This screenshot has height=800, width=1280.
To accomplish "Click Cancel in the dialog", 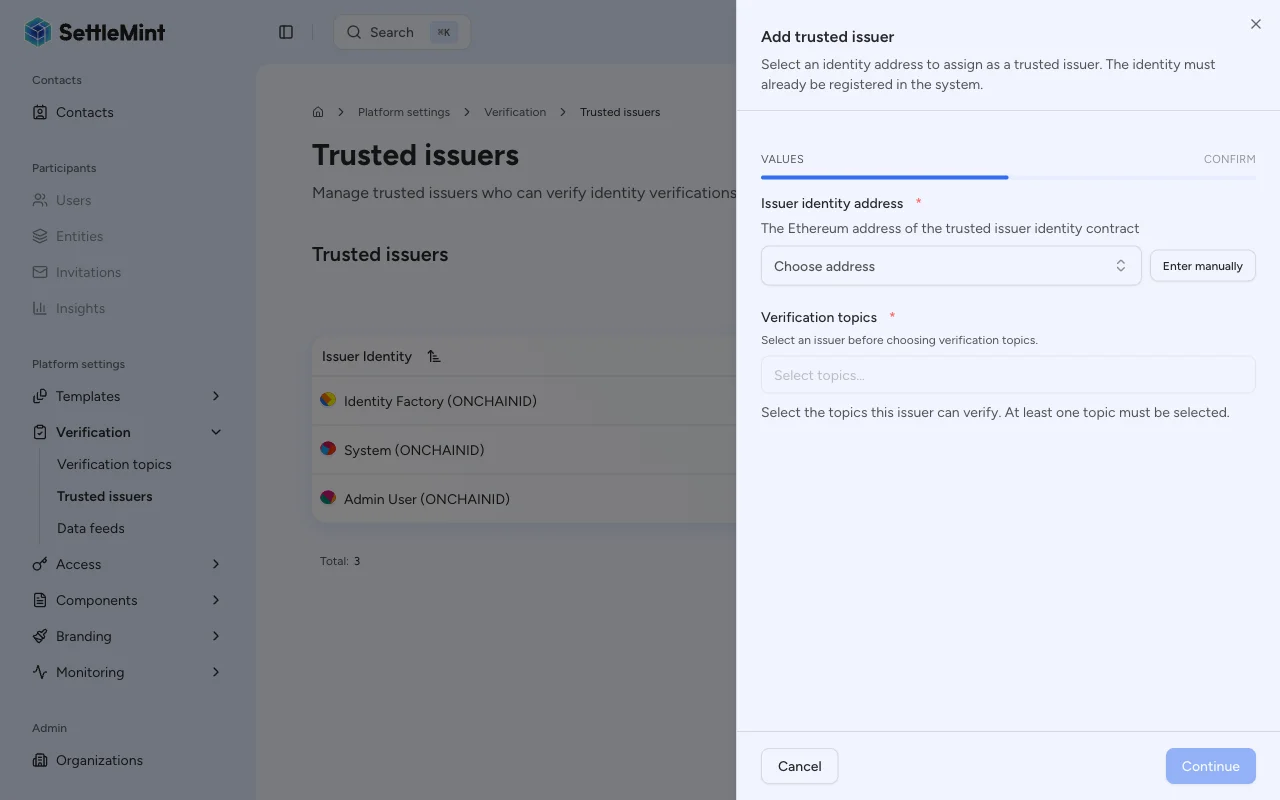I will click(799, 766).
